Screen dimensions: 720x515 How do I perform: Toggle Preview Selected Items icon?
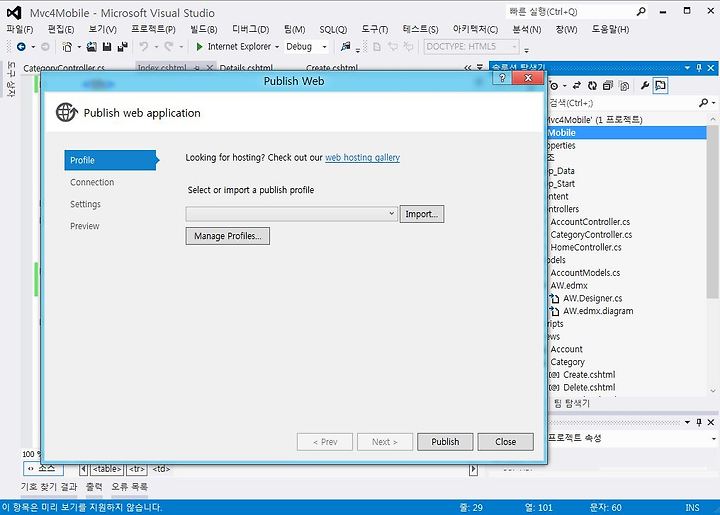[x=660, y=85]
